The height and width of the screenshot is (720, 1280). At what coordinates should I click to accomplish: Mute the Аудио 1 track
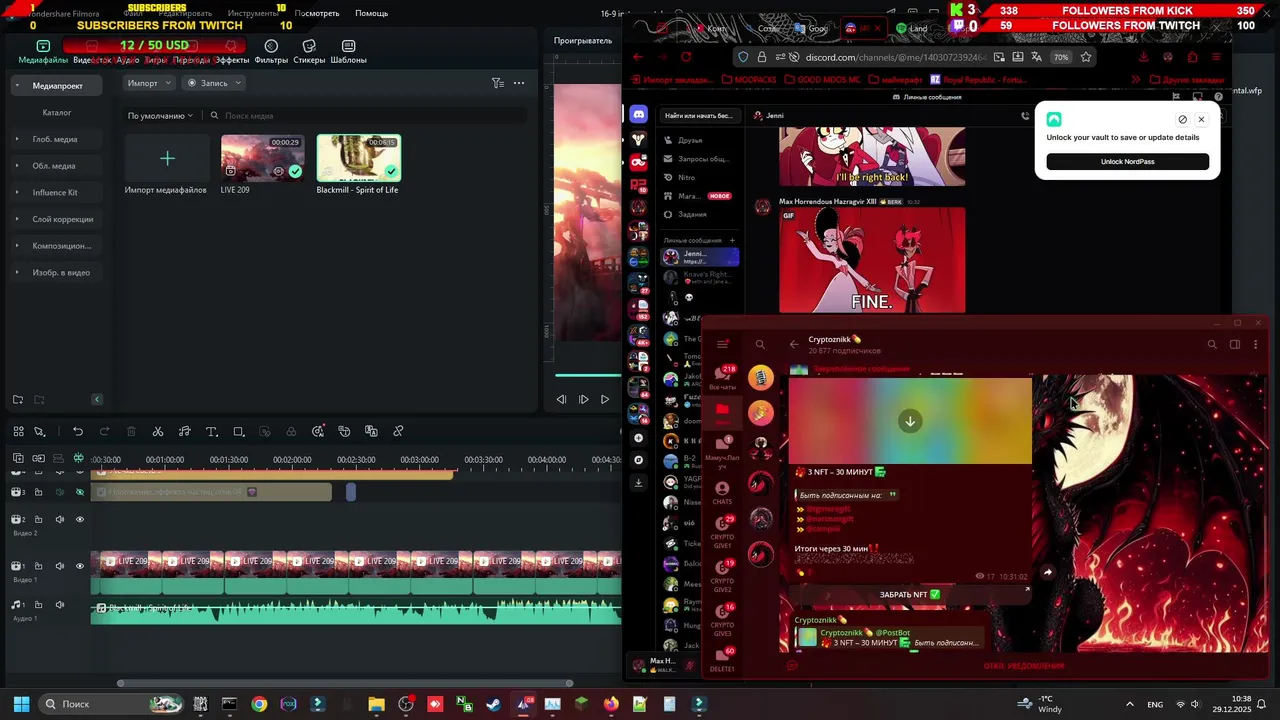[60, 605]
